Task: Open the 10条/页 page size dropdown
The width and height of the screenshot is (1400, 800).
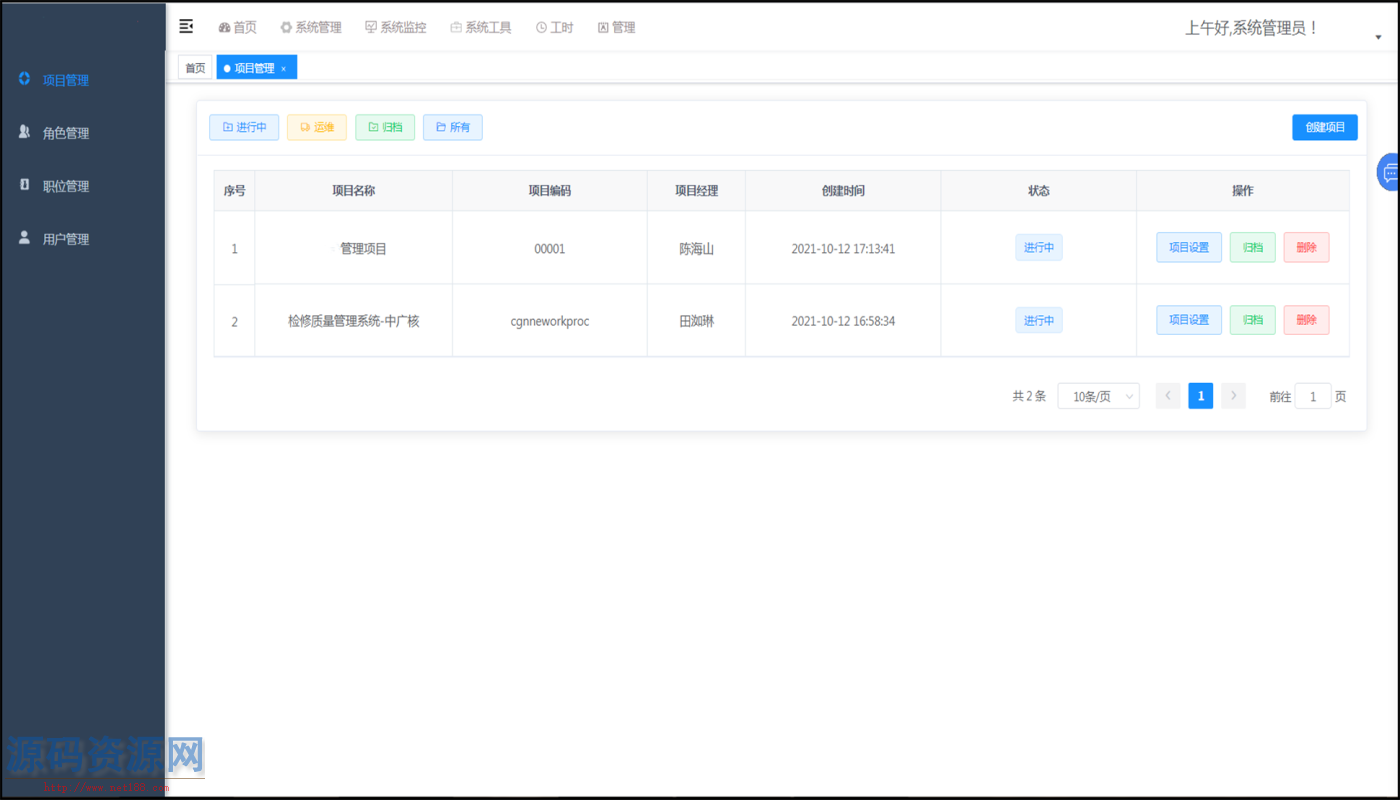Action: [x=1098, y=396]
